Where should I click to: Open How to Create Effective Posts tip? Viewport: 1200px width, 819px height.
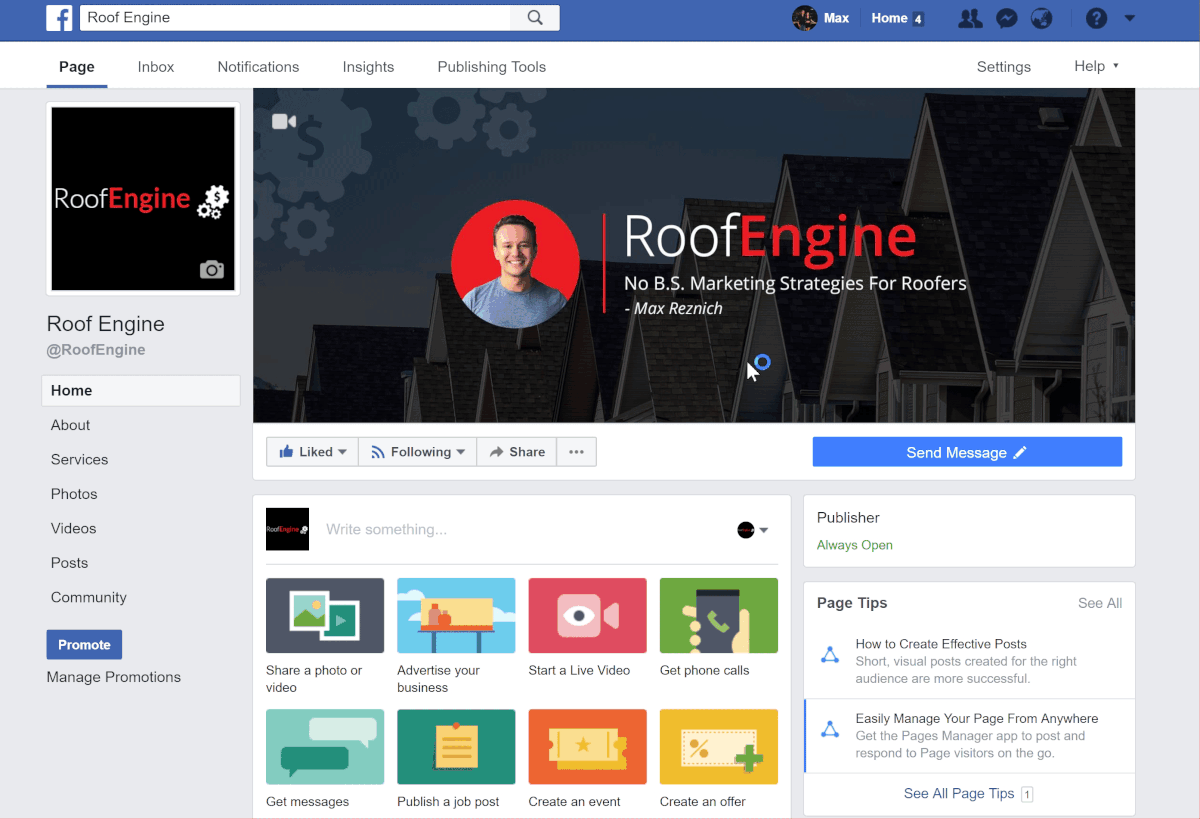[941, 644]
